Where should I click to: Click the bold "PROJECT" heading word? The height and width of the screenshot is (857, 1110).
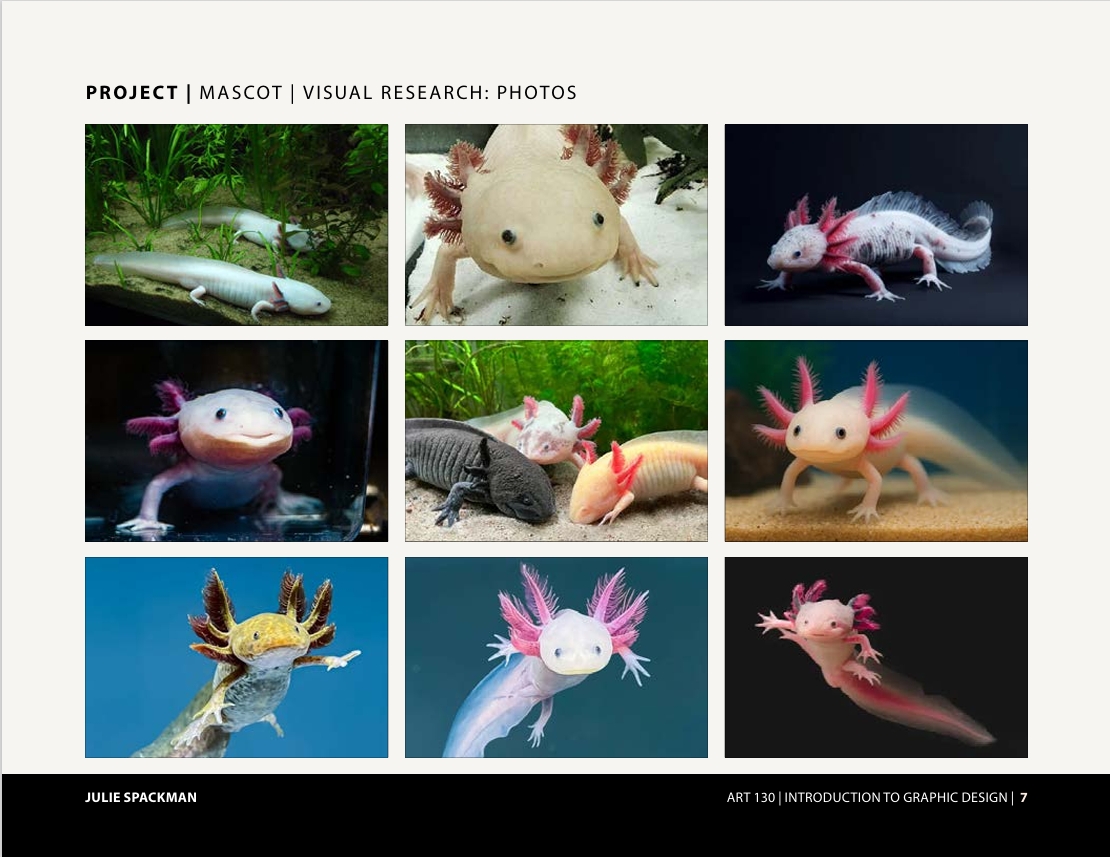(132, 93)
